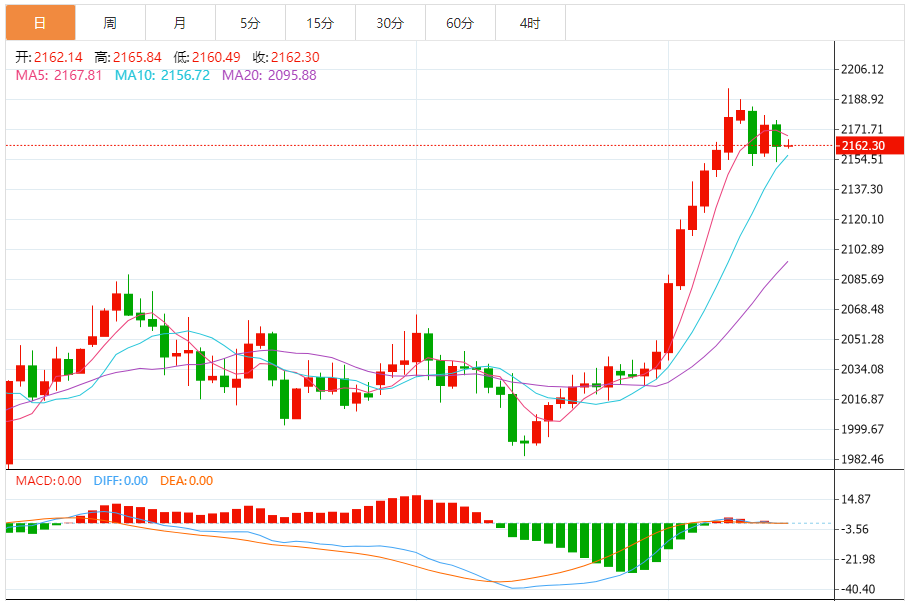912x601 pixels.
Task: Click the 2120.10 price axis label
Action: (x=863, y=219)
